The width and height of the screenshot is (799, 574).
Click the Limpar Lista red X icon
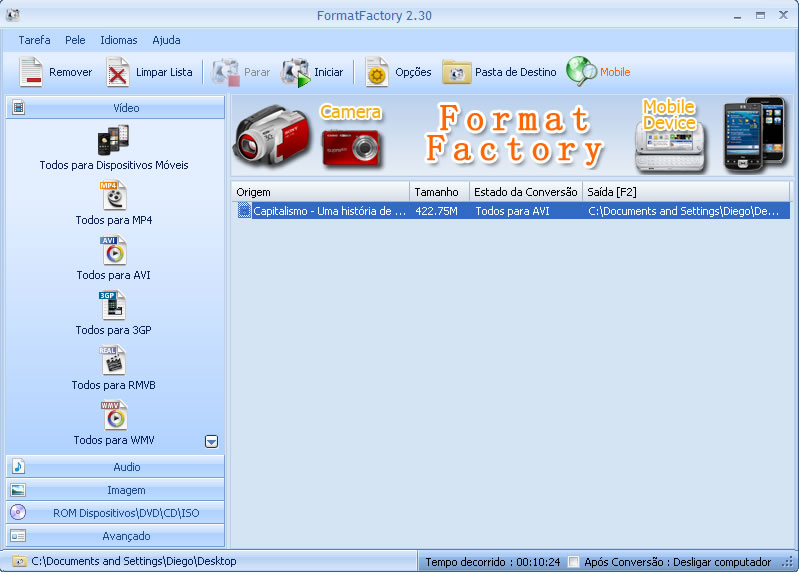(117, 72)
